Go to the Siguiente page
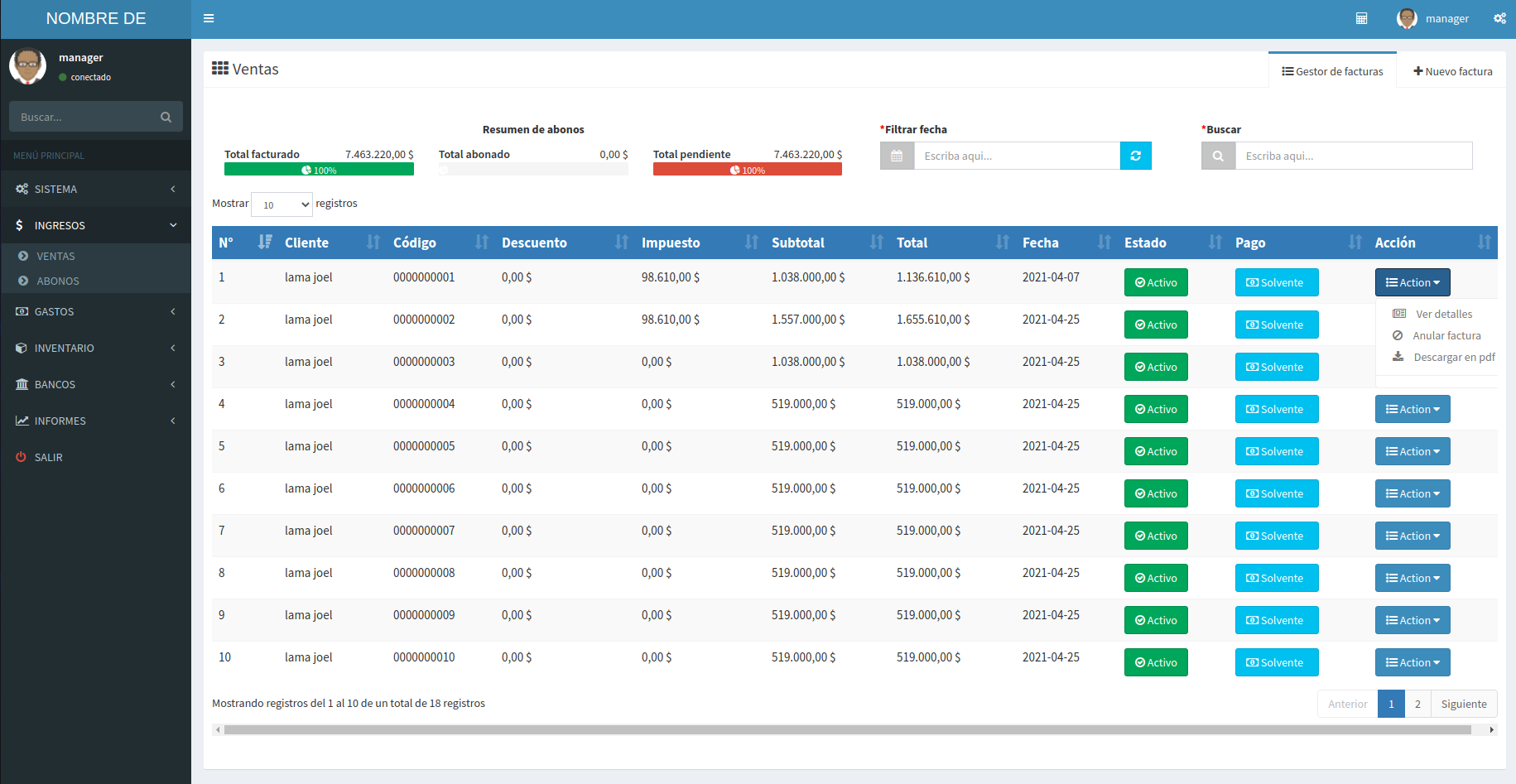The height and width of the screenshot is (784, 1516). [1463, 704]
